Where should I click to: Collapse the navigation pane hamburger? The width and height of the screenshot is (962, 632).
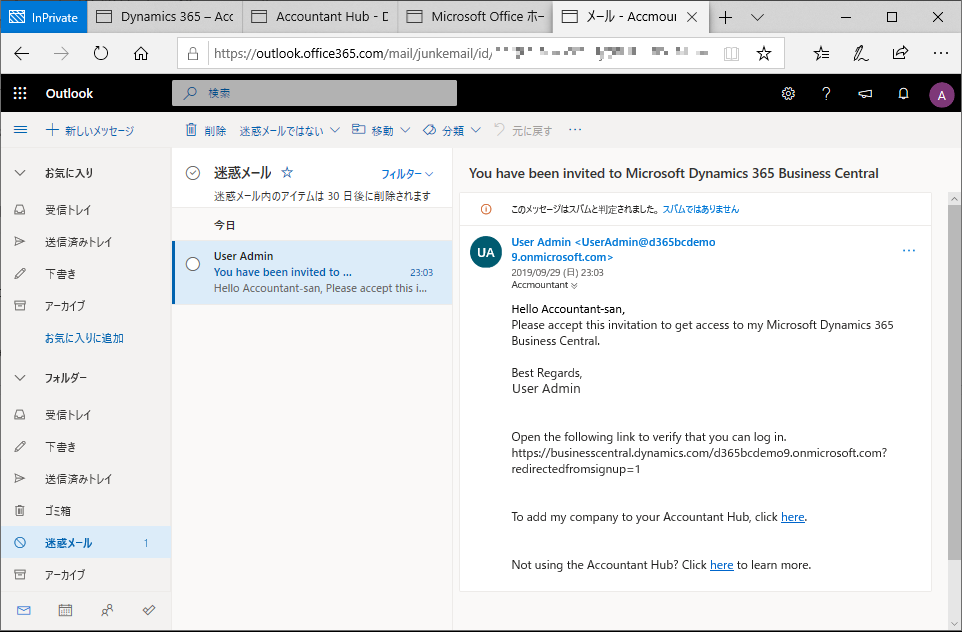20,129
